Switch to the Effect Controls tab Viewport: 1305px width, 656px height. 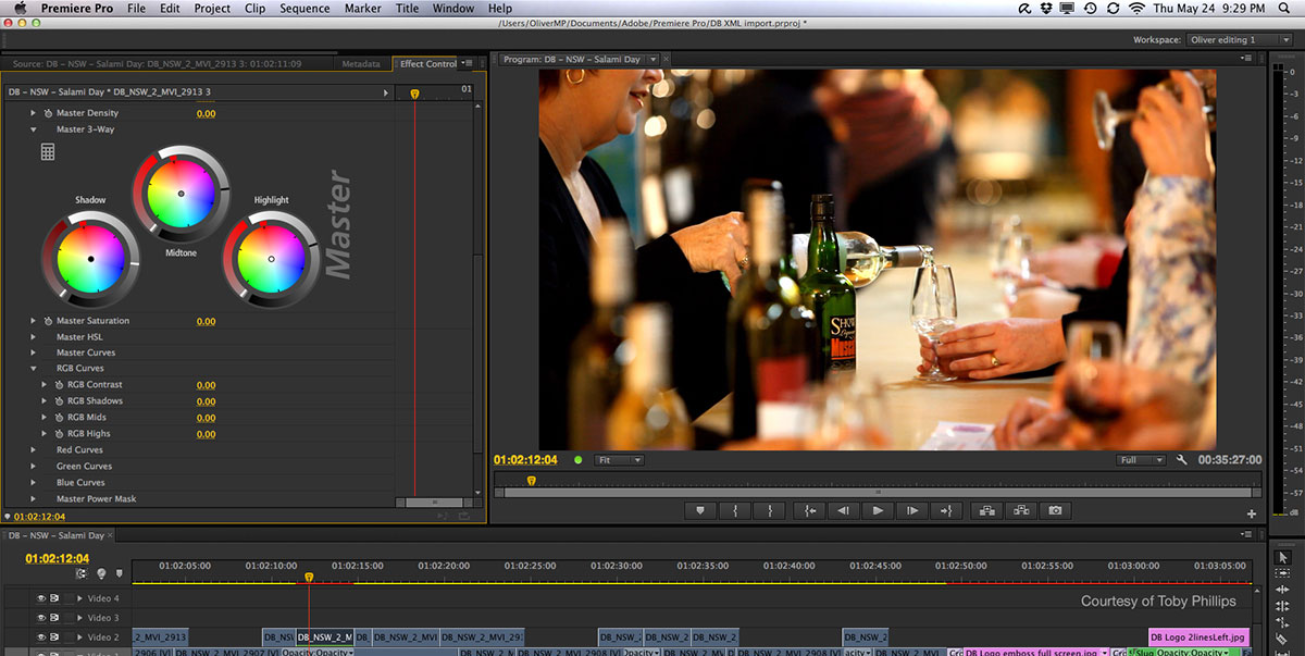coord(428,64)
